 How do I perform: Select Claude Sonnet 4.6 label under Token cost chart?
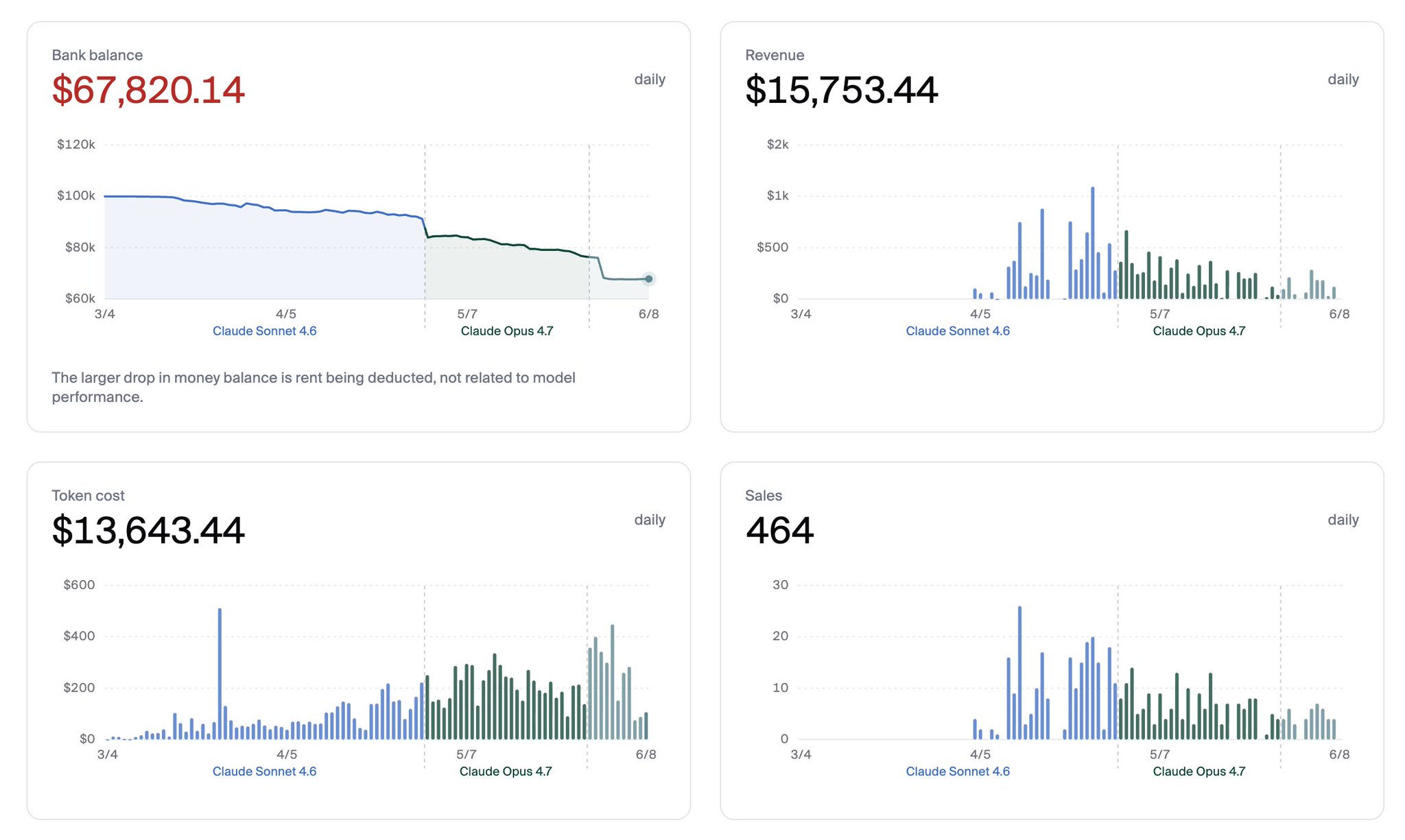[x=264, y=771]
